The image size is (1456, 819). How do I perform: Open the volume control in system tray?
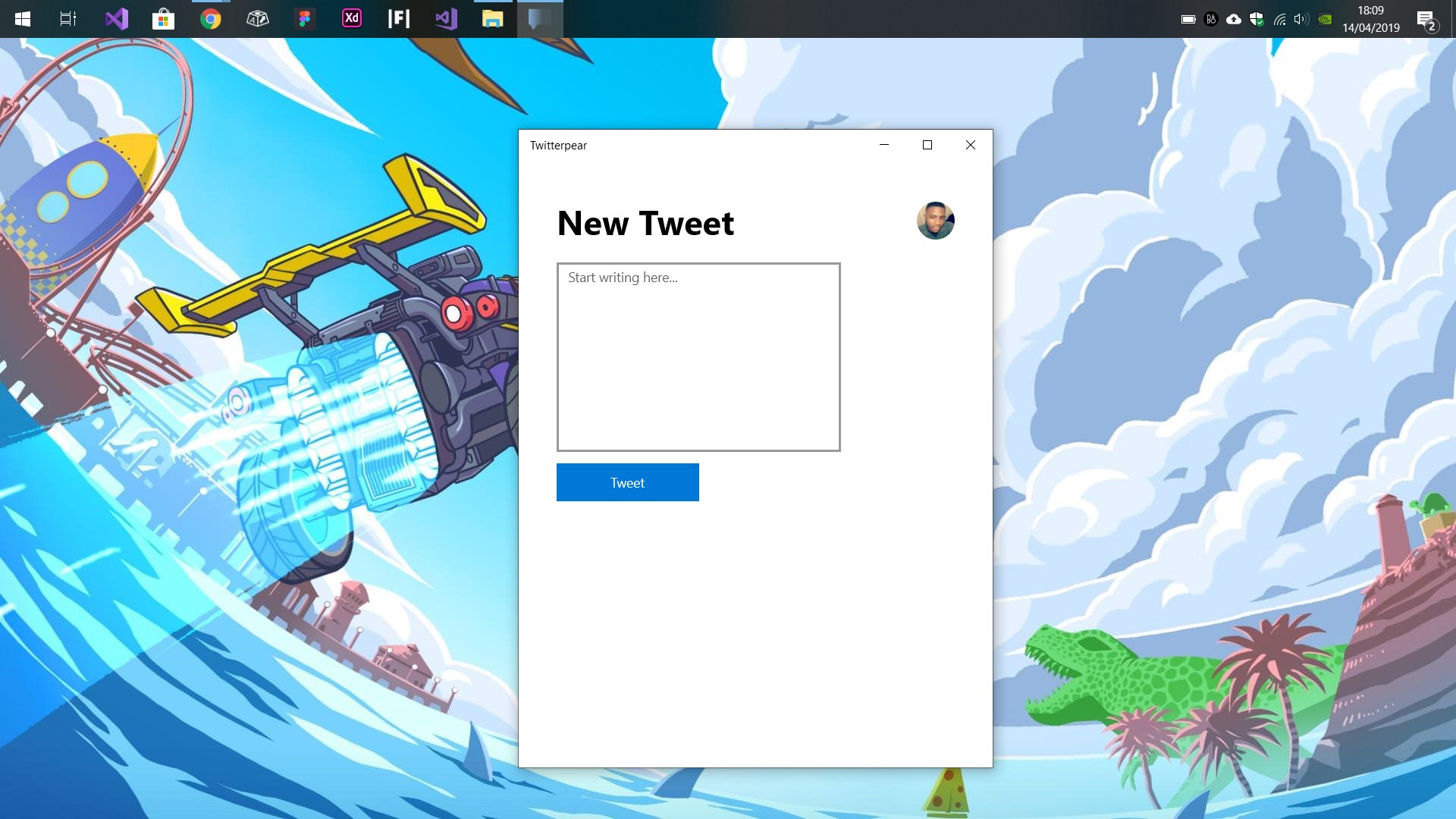[1301, 20]
